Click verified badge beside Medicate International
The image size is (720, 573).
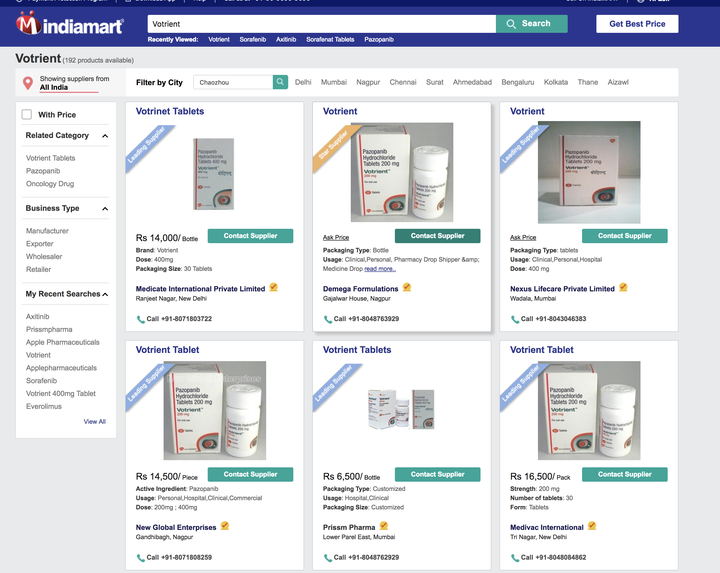click(x=274, y=287)
